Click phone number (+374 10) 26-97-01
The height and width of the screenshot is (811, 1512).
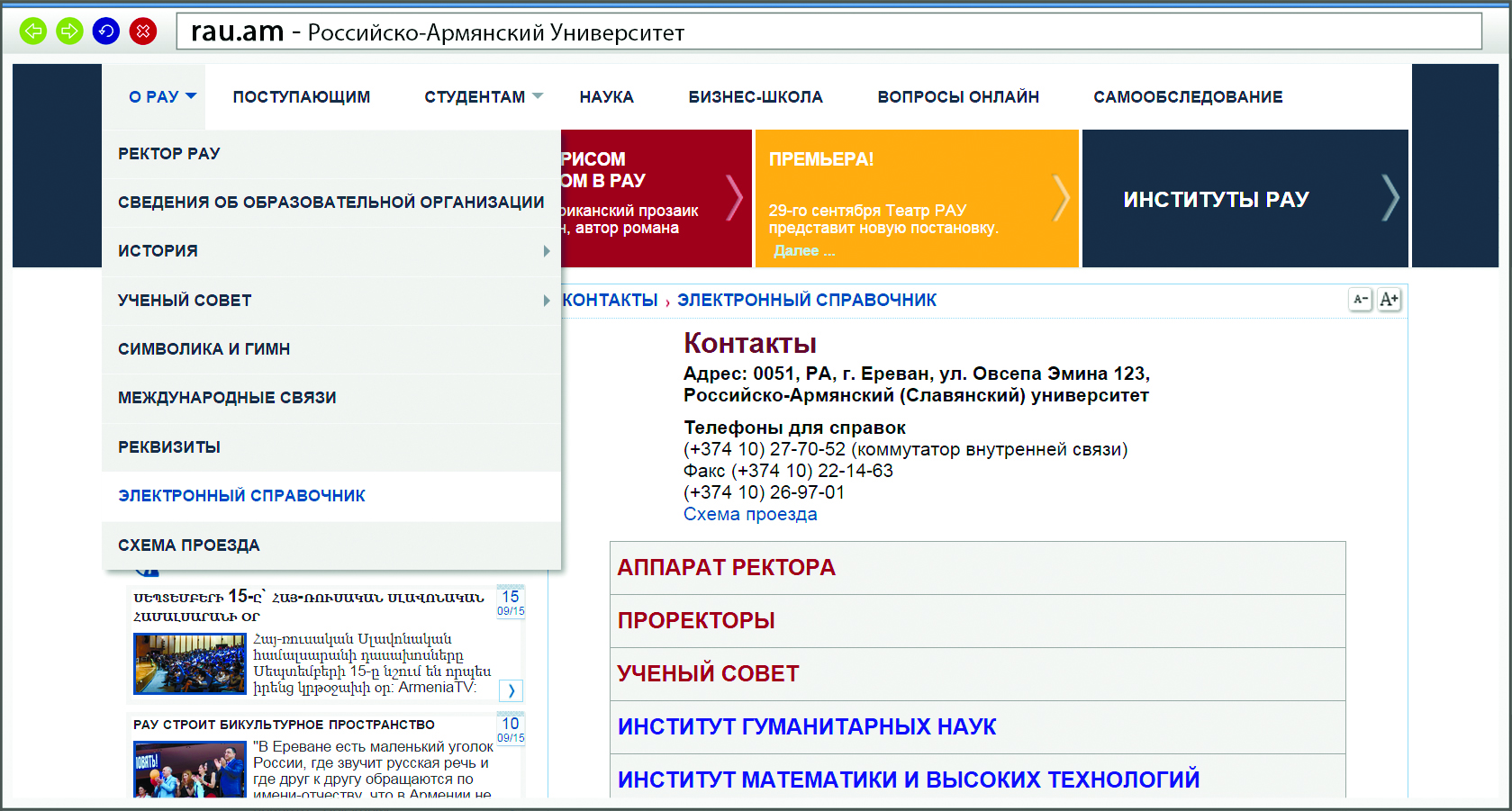[x=764, y=492]
